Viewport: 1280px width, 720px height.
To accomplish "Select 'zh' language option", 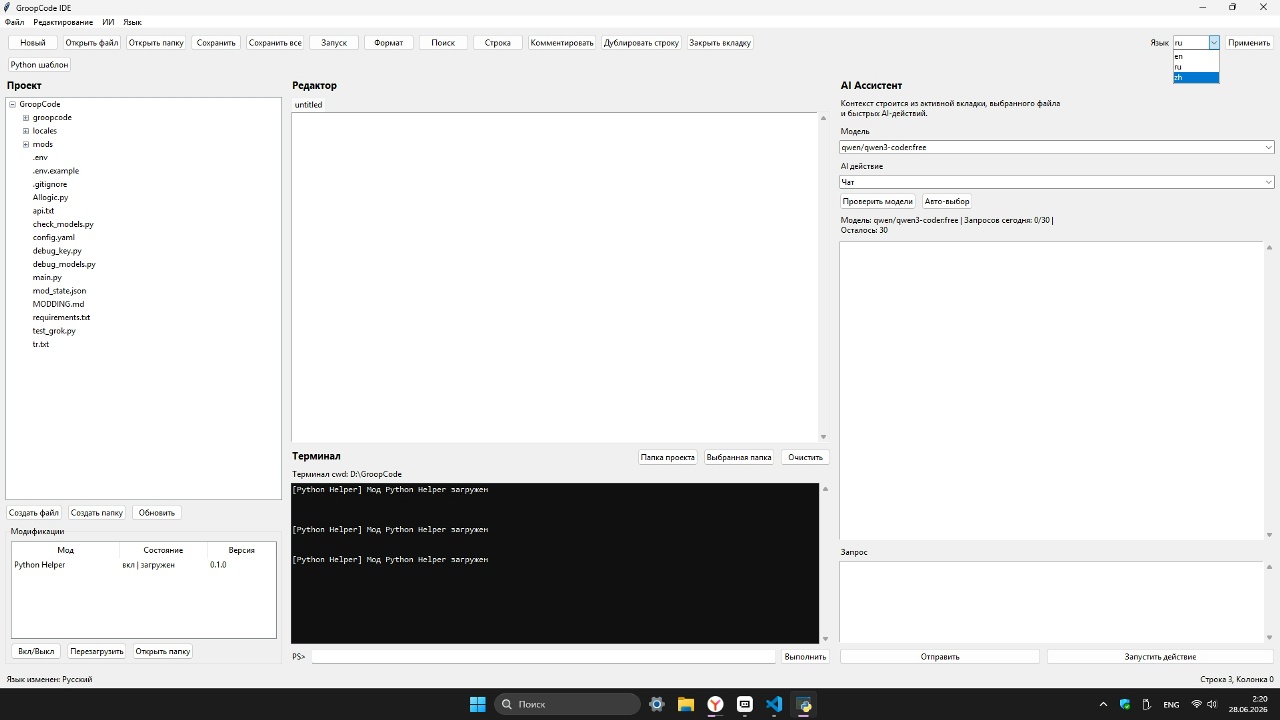I will click(1196, 77).
